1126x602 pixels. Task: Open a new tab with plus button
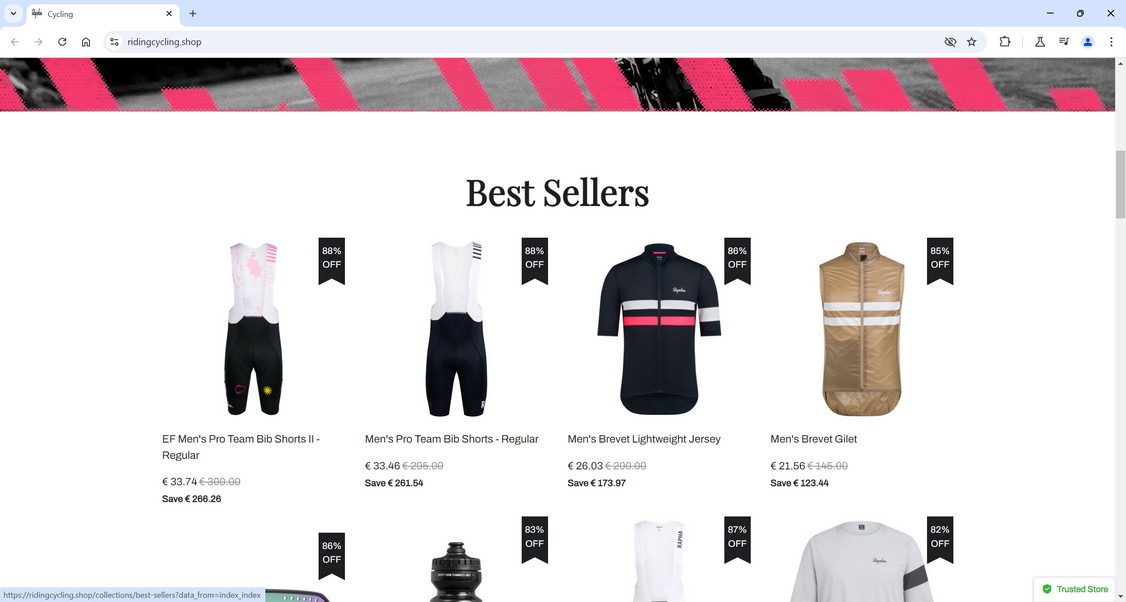192,13
